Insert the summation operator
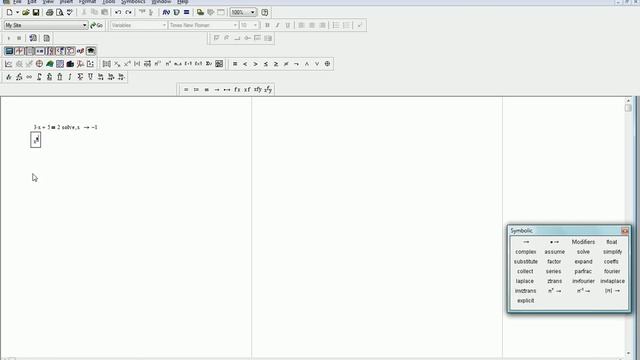 pos(80,77)
